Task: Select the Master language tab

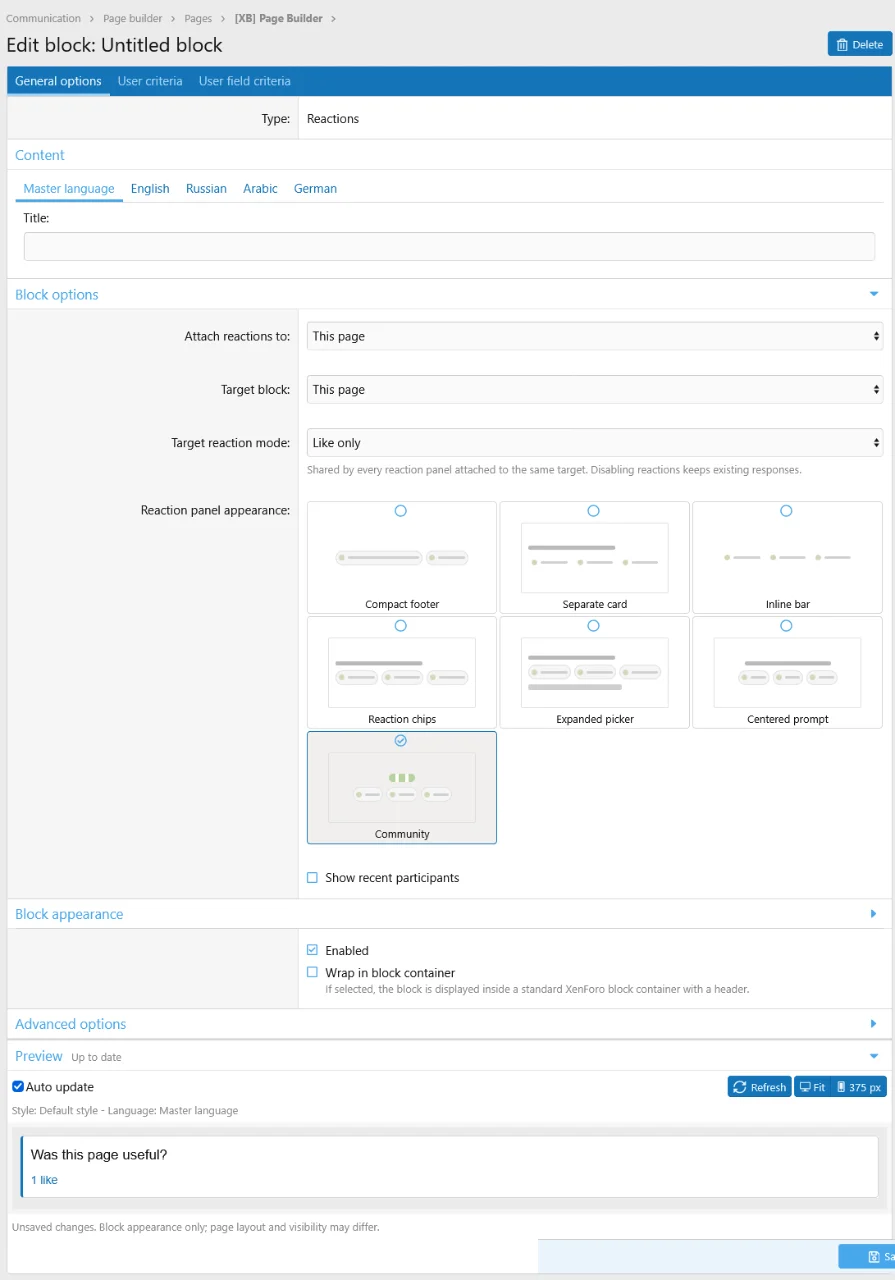Action: tap(69, 189)
